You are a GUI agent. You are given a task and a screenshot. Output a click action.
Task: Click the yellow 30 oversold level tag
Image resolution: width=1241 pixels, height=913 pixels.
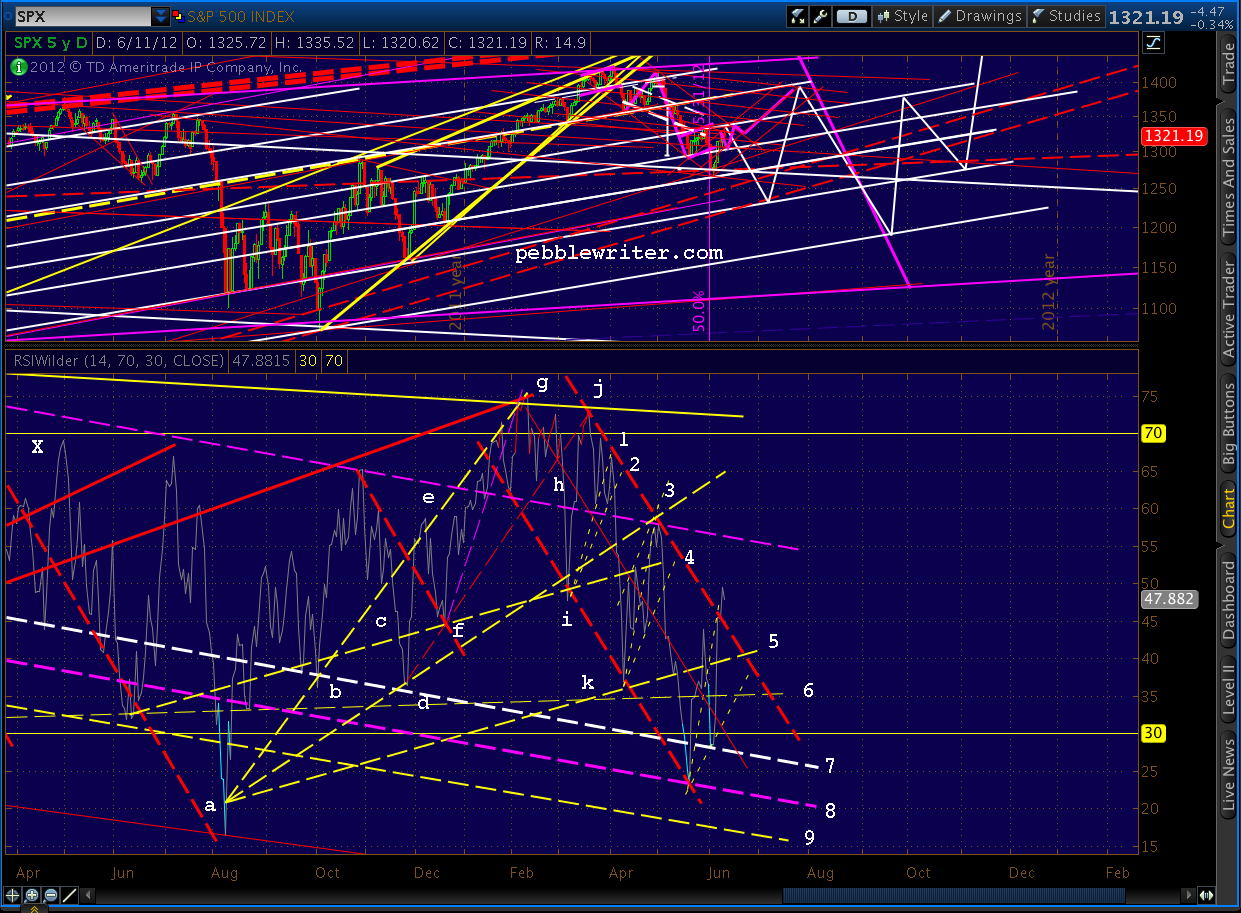coord(1155,733)
